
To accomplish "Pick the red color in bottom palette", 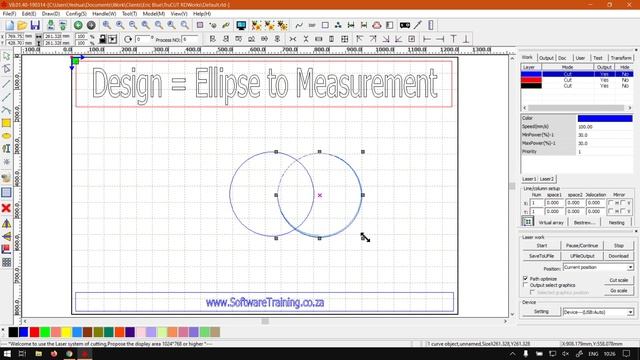I will point(34,332).
